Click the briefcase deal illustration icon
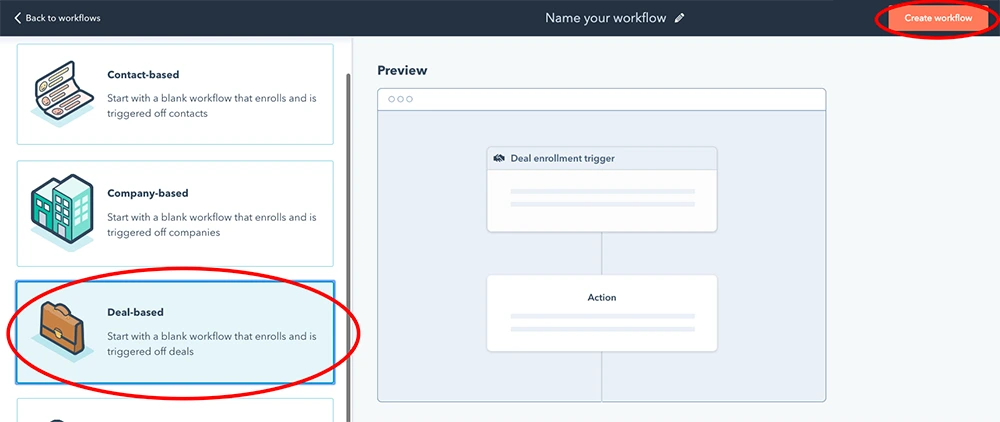1000x422 pixels. [62, 331]
